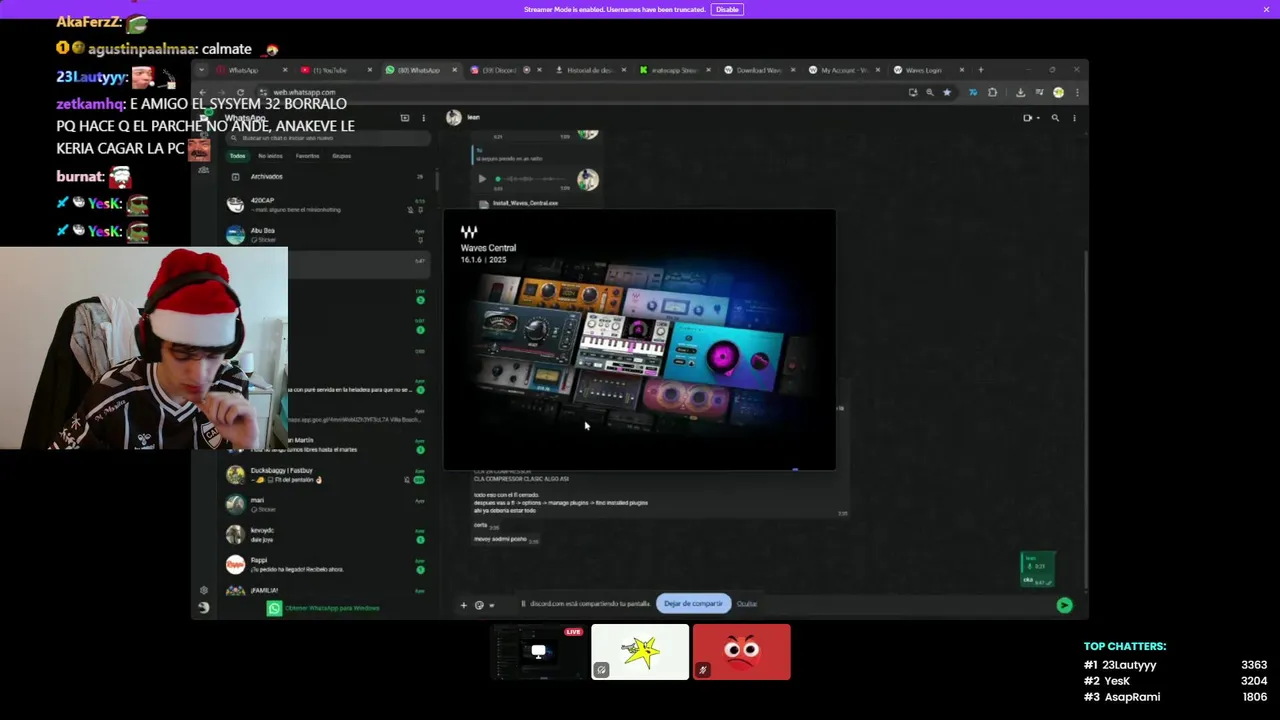Open the Chrome profile avatar
1280x720 pixels.
point(1058,92)
